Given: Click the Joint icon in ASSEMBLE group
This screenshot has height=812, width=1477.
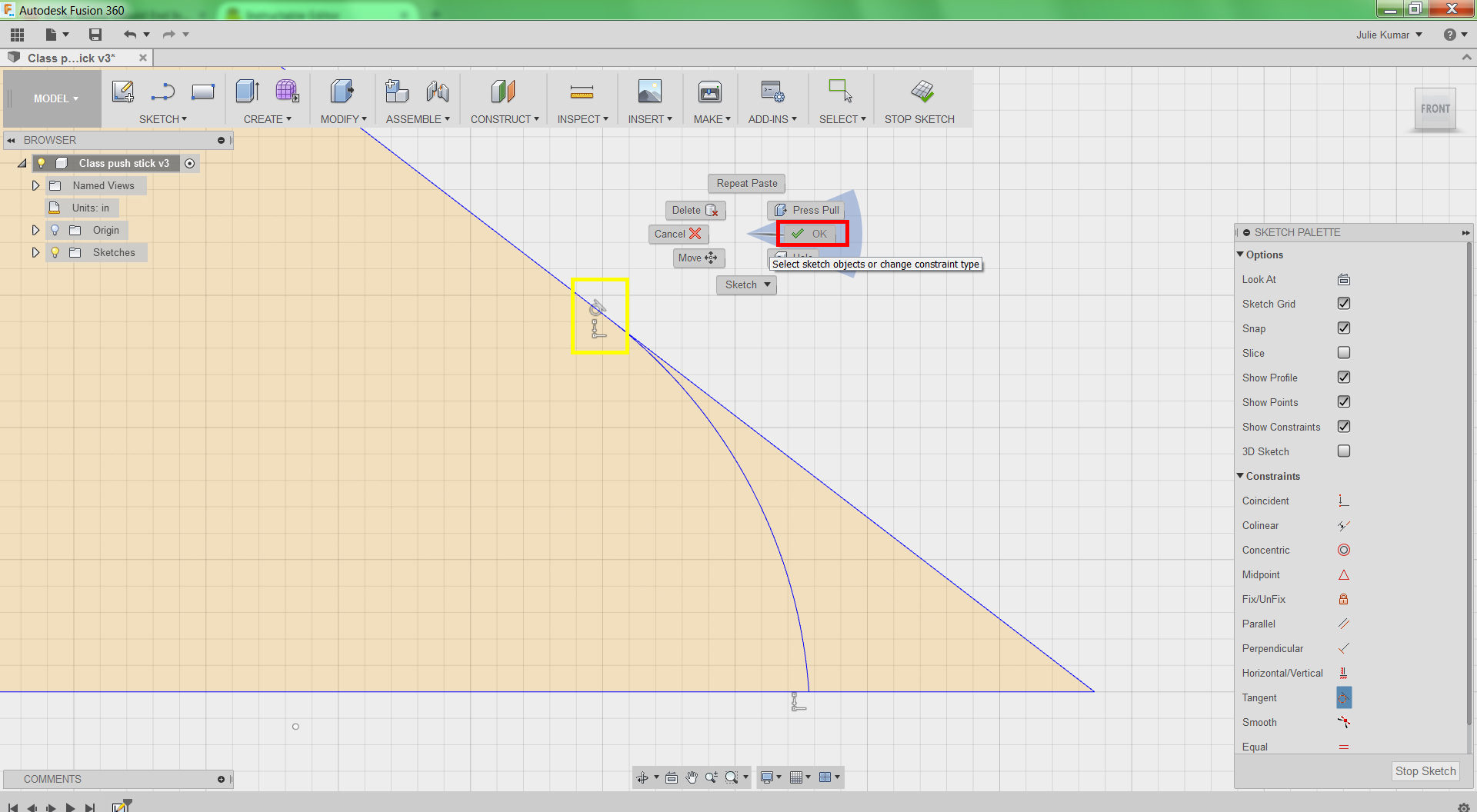Looking at the screenshot, I should click(438, 92).
